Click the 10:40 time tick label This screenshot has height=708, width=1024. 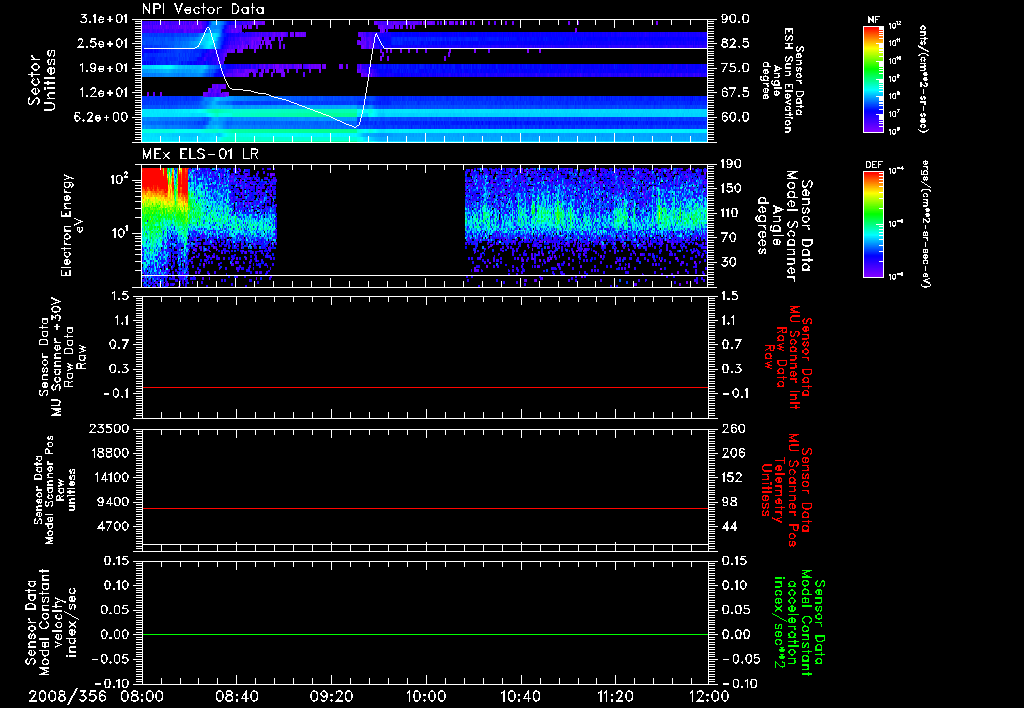tap(520, 696)
